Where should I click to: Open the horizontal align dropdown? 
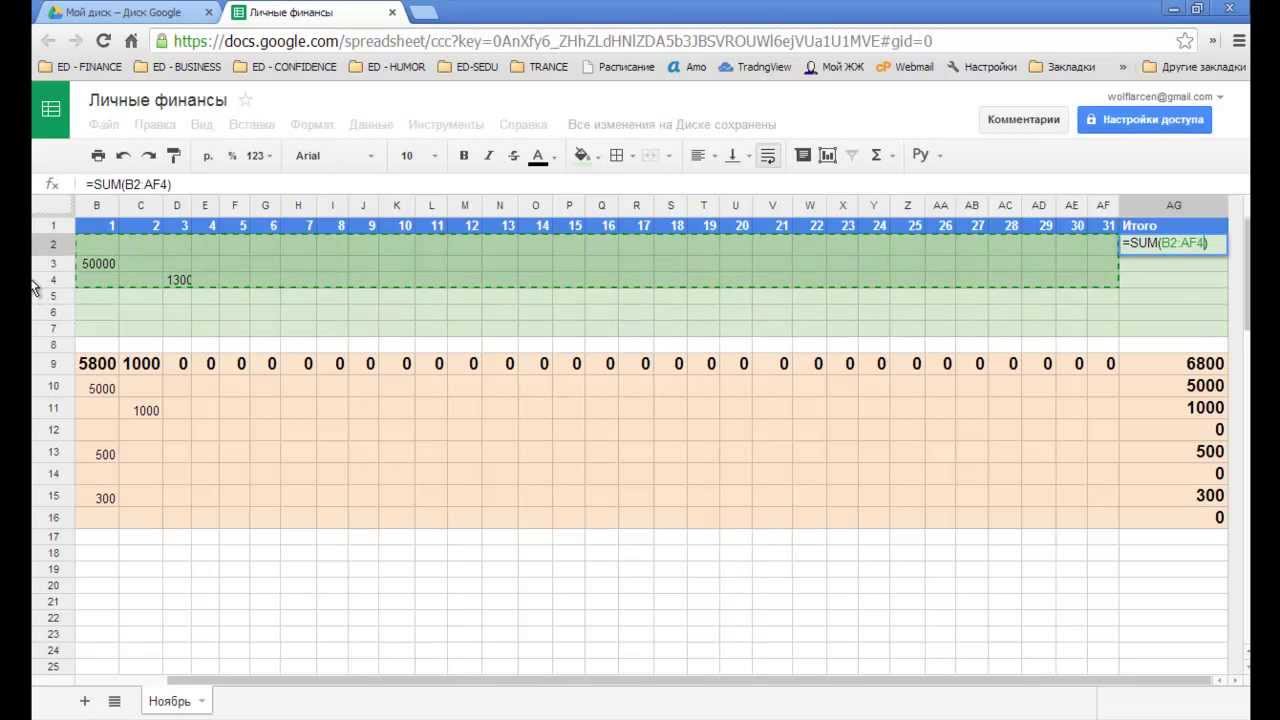[x=703, y=156]
